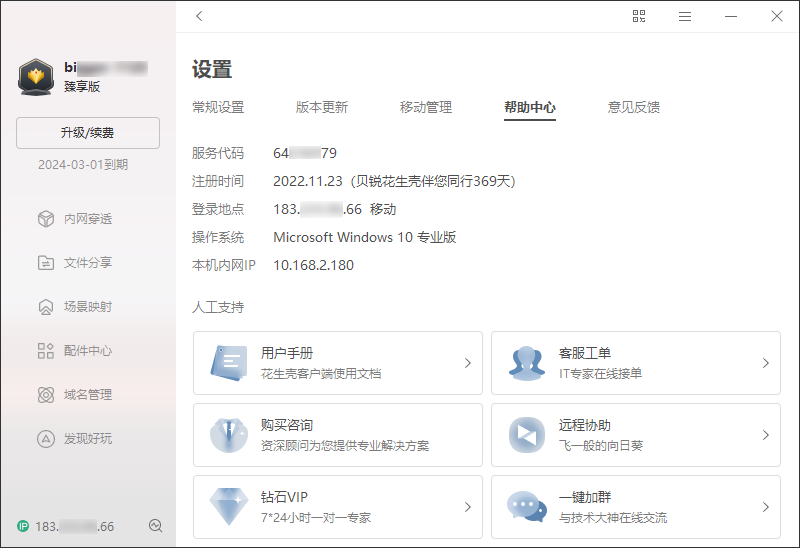Screen dimensions: 800x548
Task: Expand 客服工单 card chevron arrow
Action: pyautogui.click(x=765, y=363)
